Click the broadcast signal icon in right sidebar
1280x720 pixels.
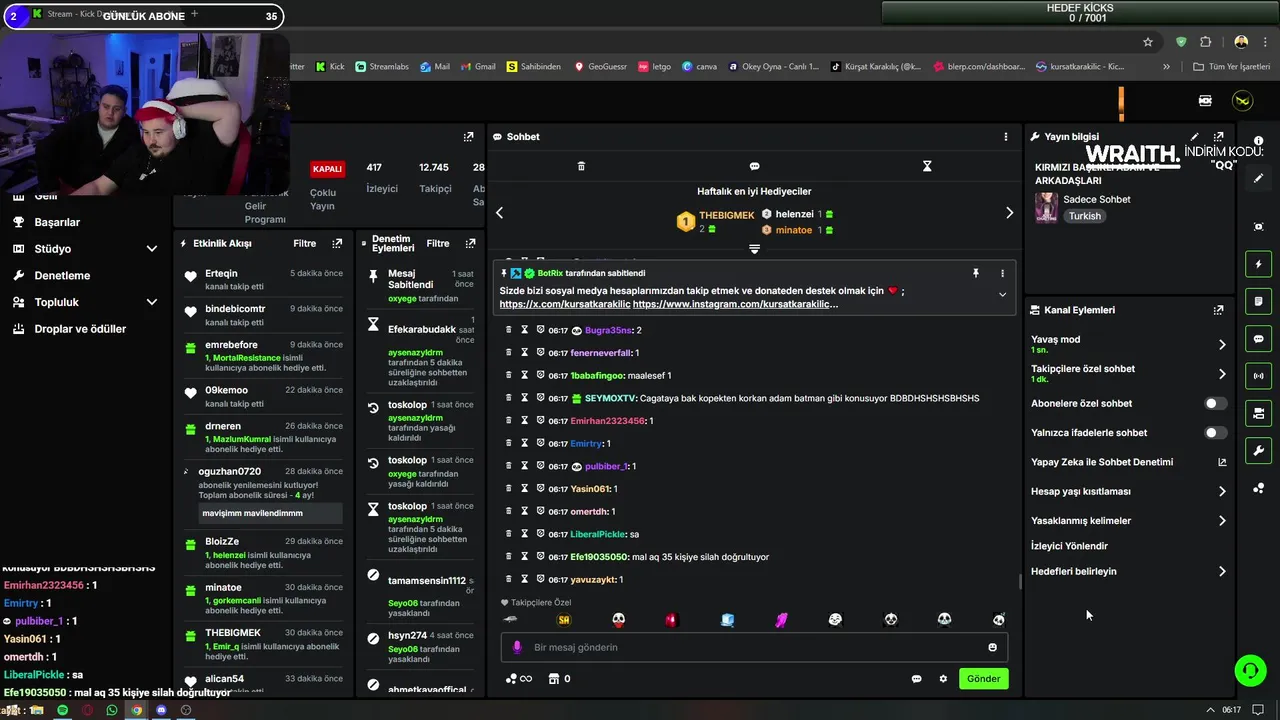click(x=1259, y=376)
